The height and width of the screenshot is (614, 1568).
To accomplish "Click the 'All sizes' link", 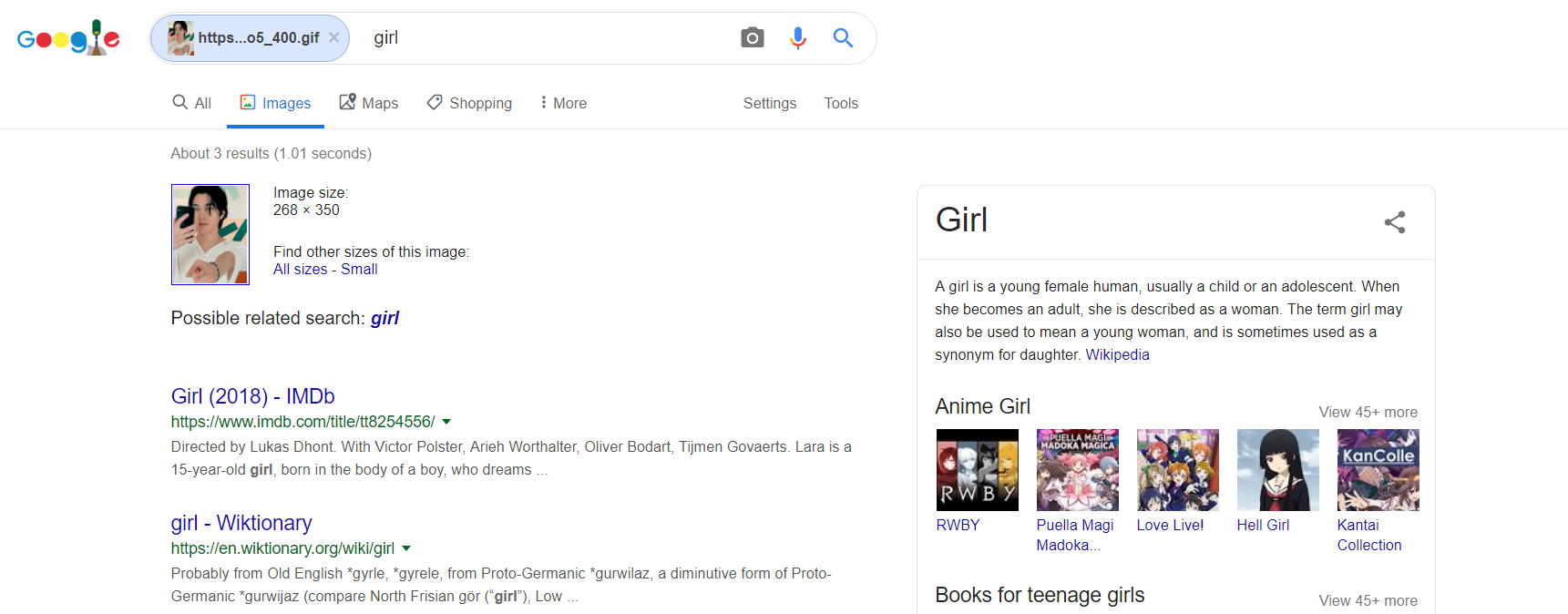I will pyautogui.click(x=301, y=269).
